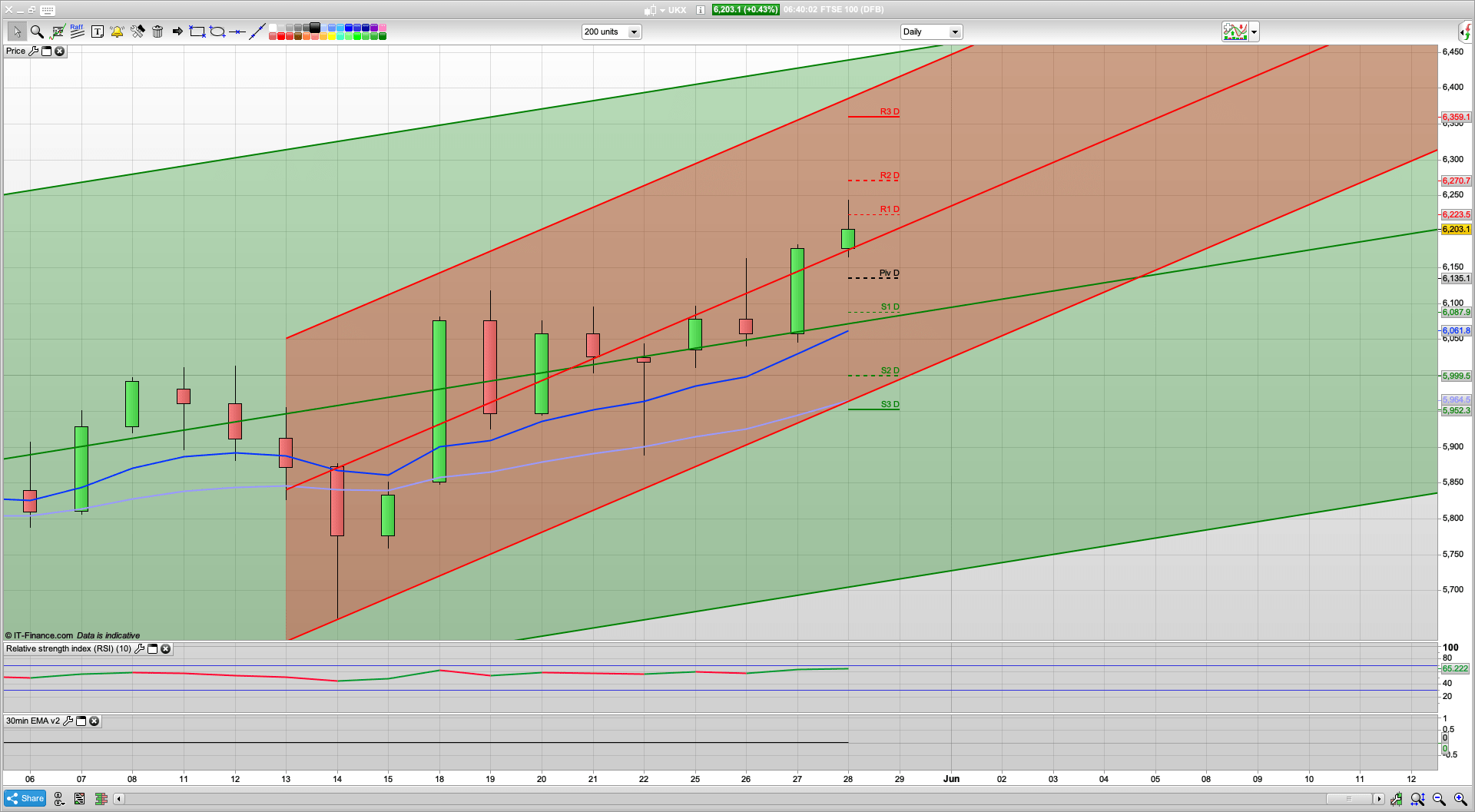The width and height of the screenshot is (1475, 812).
Task: Open the price alerts bell tool
Action: pos(117,31)
